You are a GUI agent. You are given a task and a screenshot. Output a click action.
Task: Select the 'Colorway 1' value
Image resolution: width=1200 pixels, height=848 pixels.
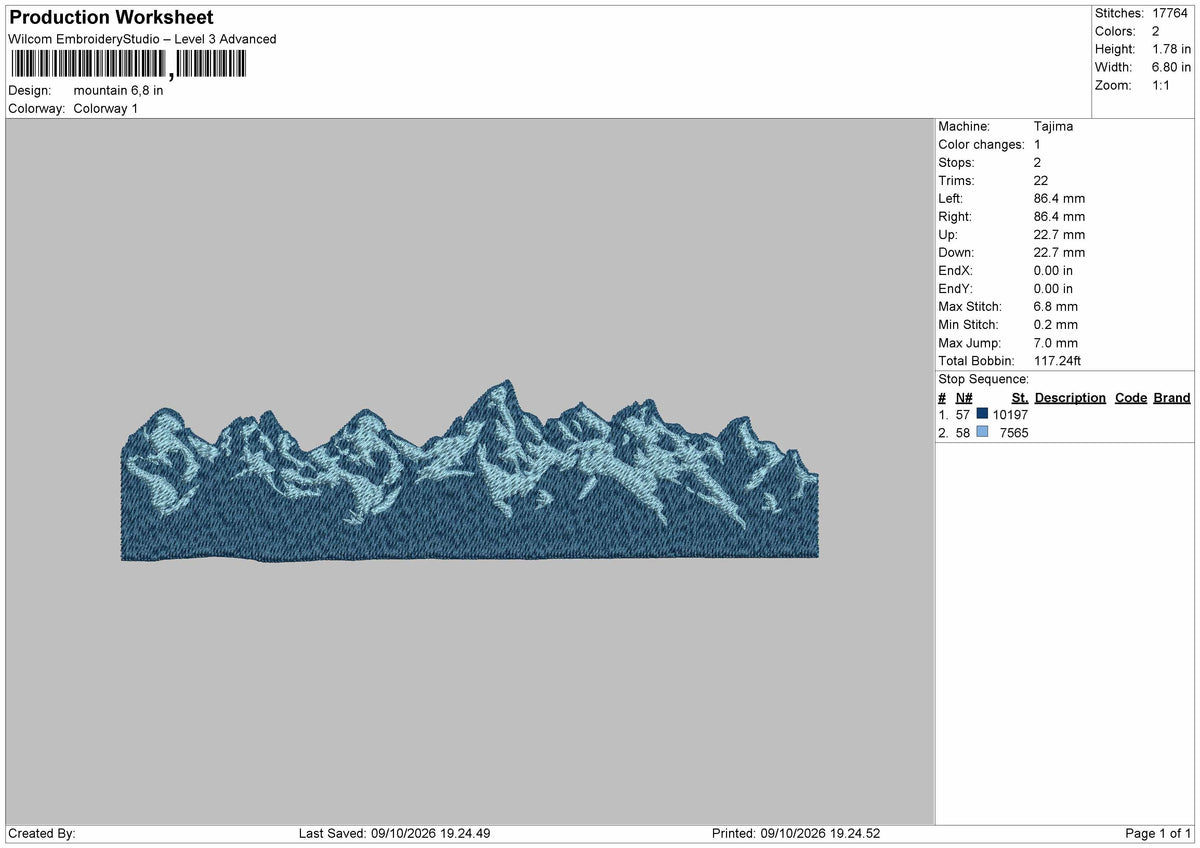pos(106,108)
